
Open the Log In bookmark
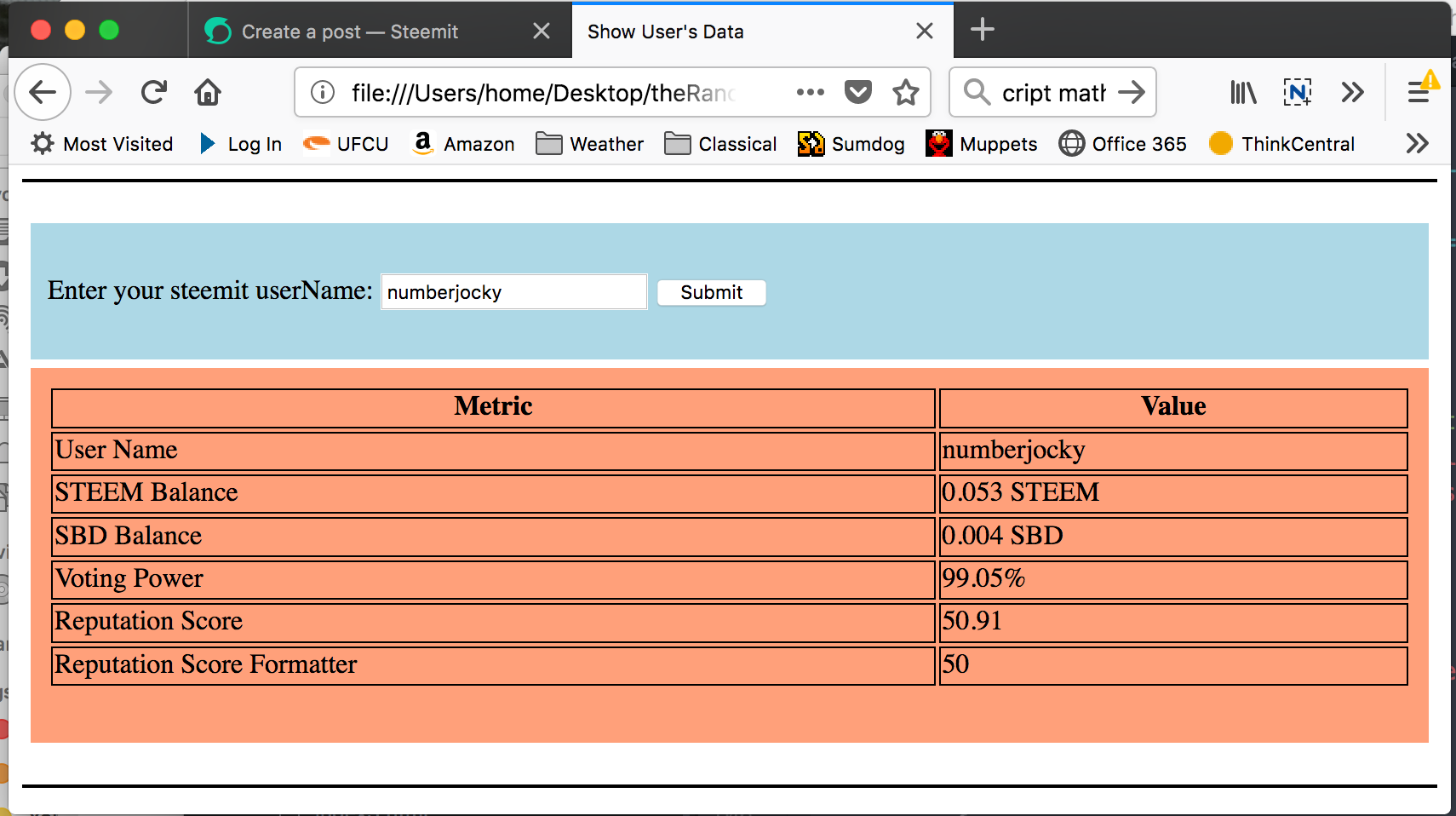(240, 144)
